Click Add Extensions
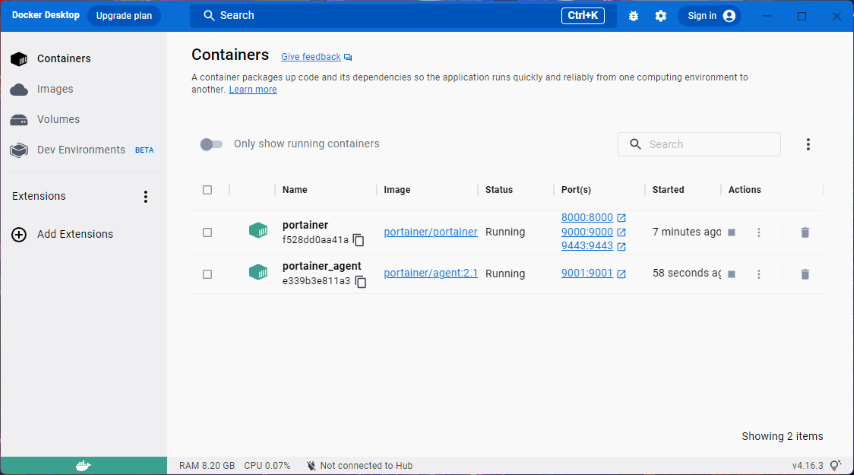The height and width of the screenshot is (475, 854). [75, 234]
